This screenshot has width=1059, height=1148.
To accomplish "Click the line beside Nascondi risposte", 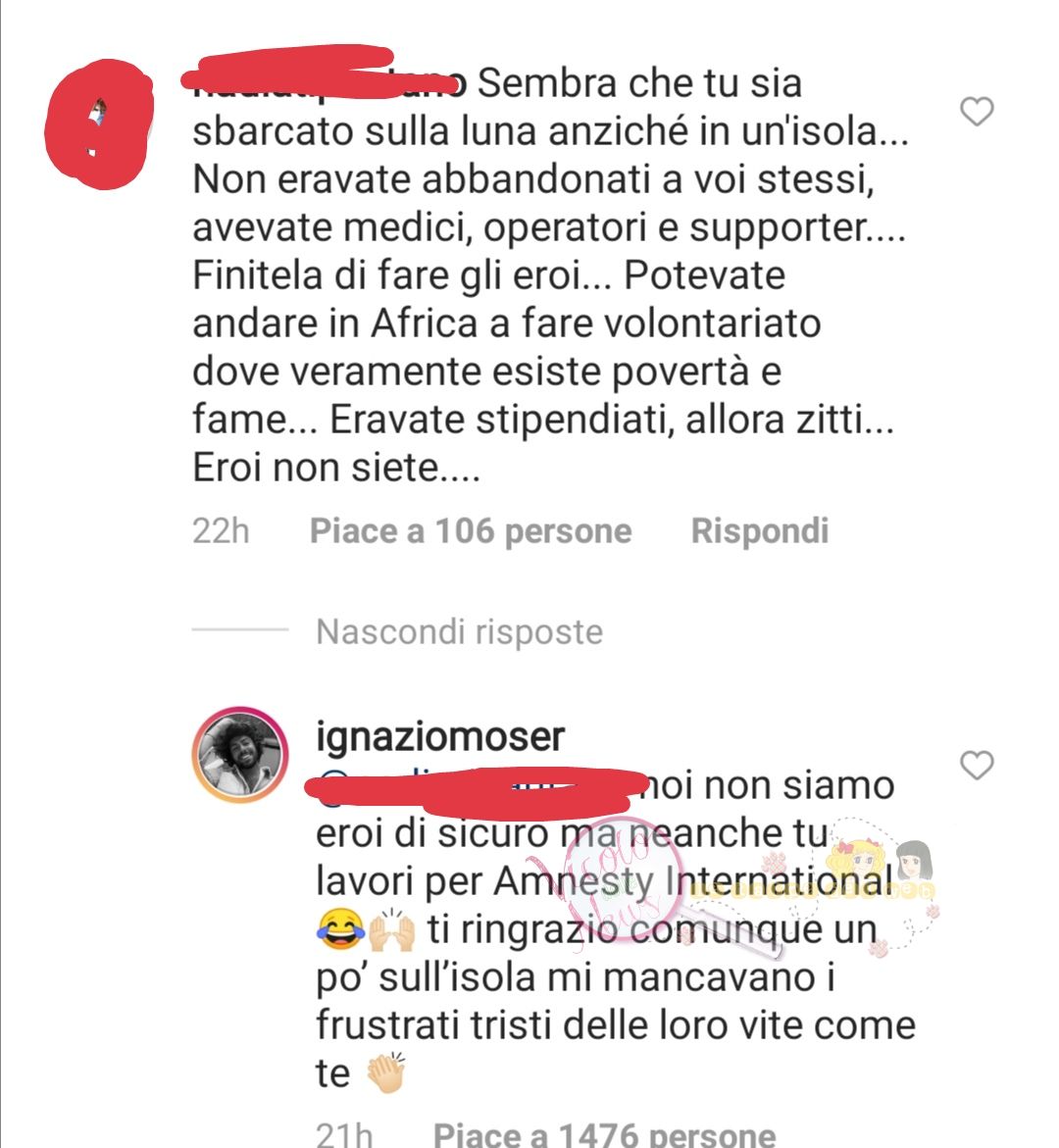I will 239,629.
